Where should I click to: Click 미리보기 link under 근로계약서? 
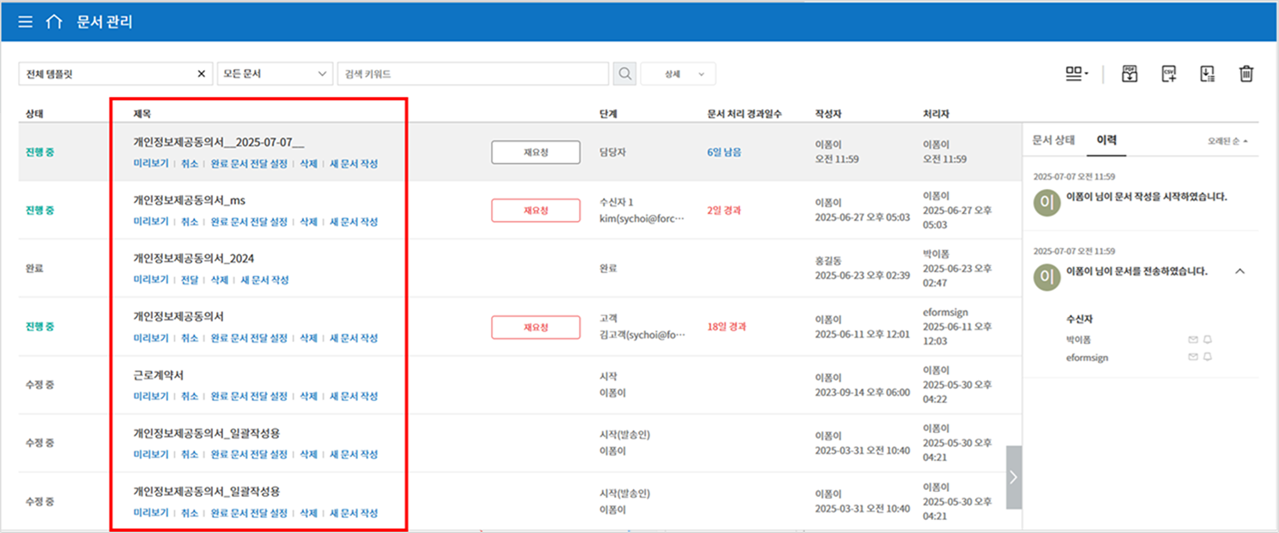pos(150,396)
